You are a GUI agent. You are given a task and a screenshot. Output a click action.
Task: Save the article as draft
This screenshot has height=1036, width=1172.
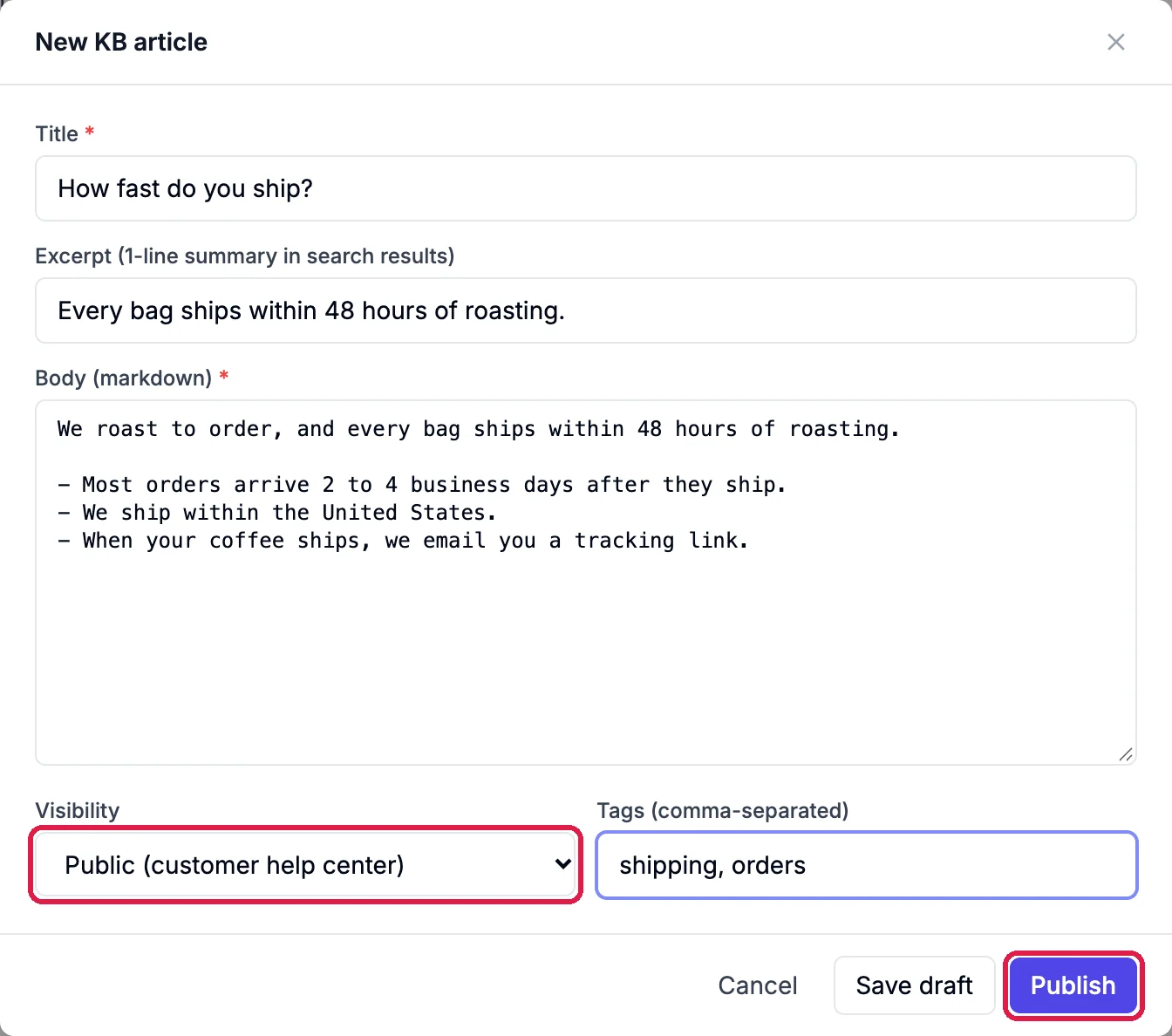(914, 985)
